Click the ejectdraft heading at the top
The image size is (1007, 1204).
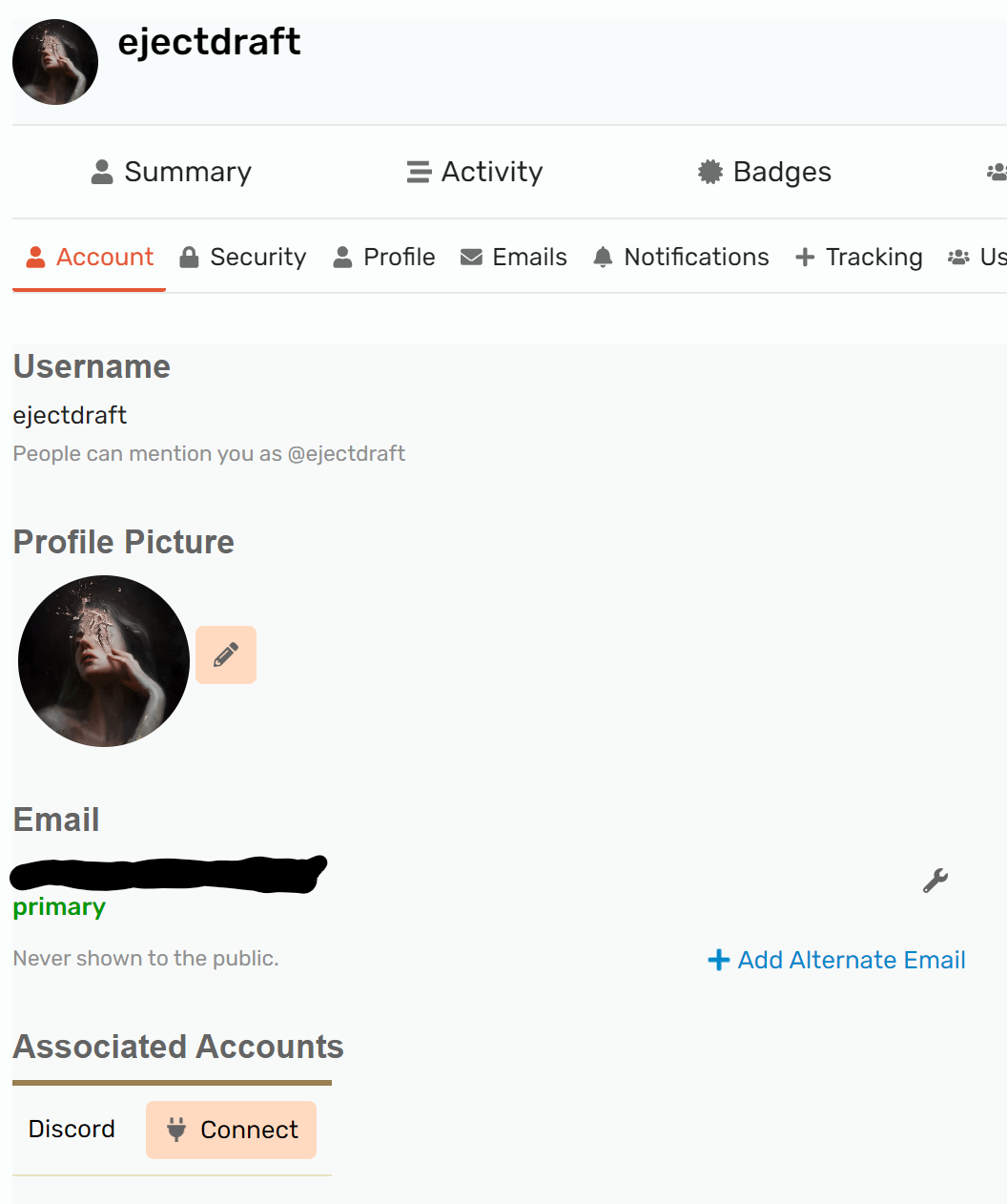tap(209, 42)
